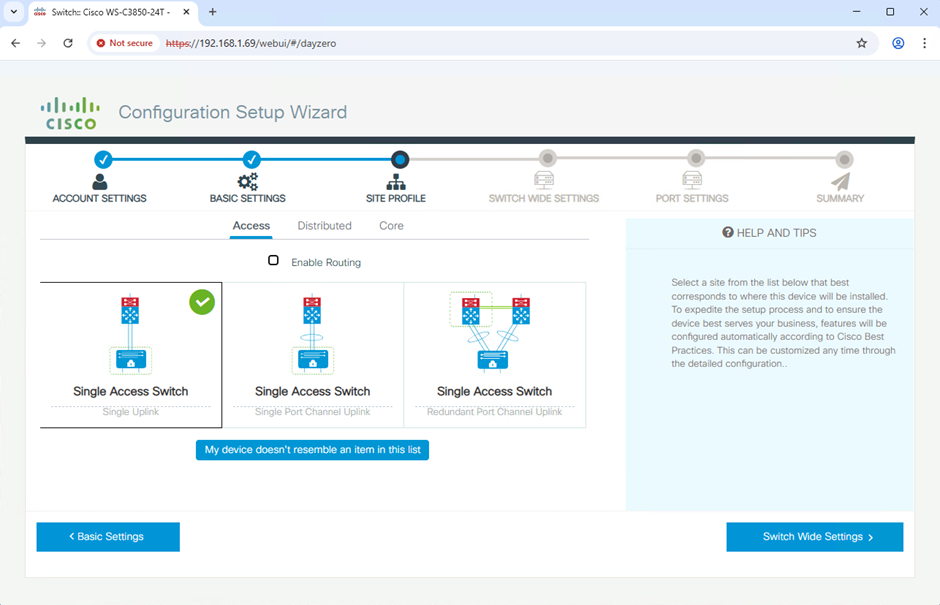
Task: Click the Port Settings step circle
Action: pos(696,158)
